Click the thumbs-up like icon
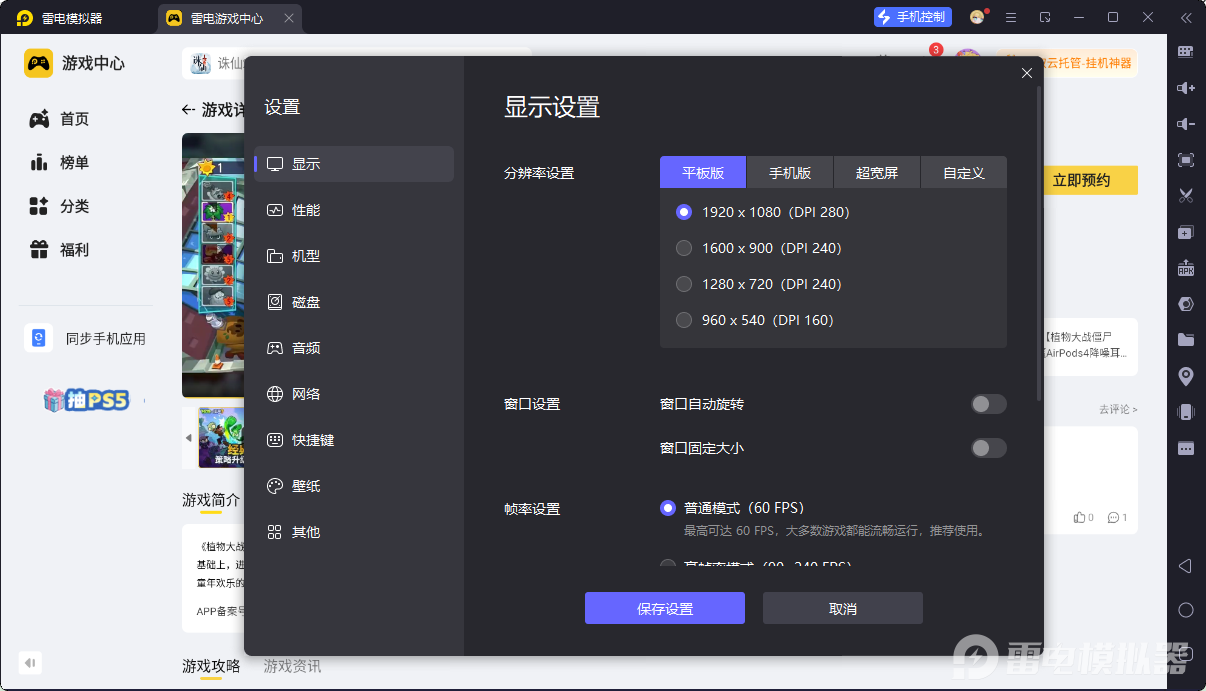Screen dimensions: 1206x691 pyautogui.click(x=1080, y=517)
